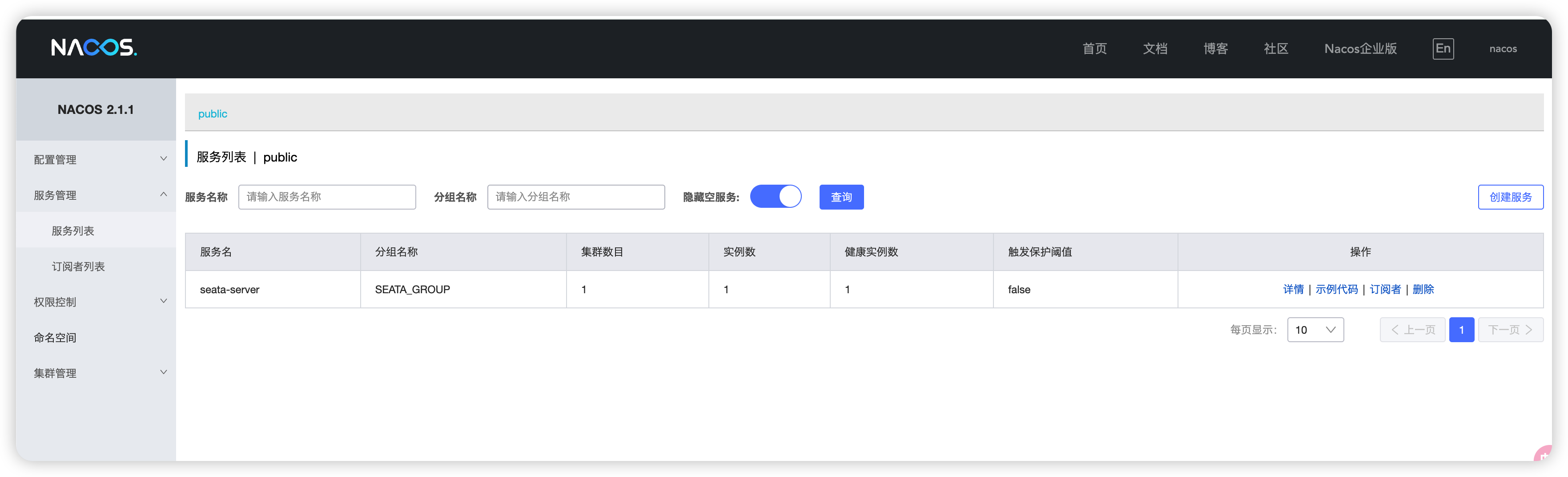The image size is (1568, 477).
Task: Select the public namespace tab
Action: pyautogui.click(x=213, y=114)
